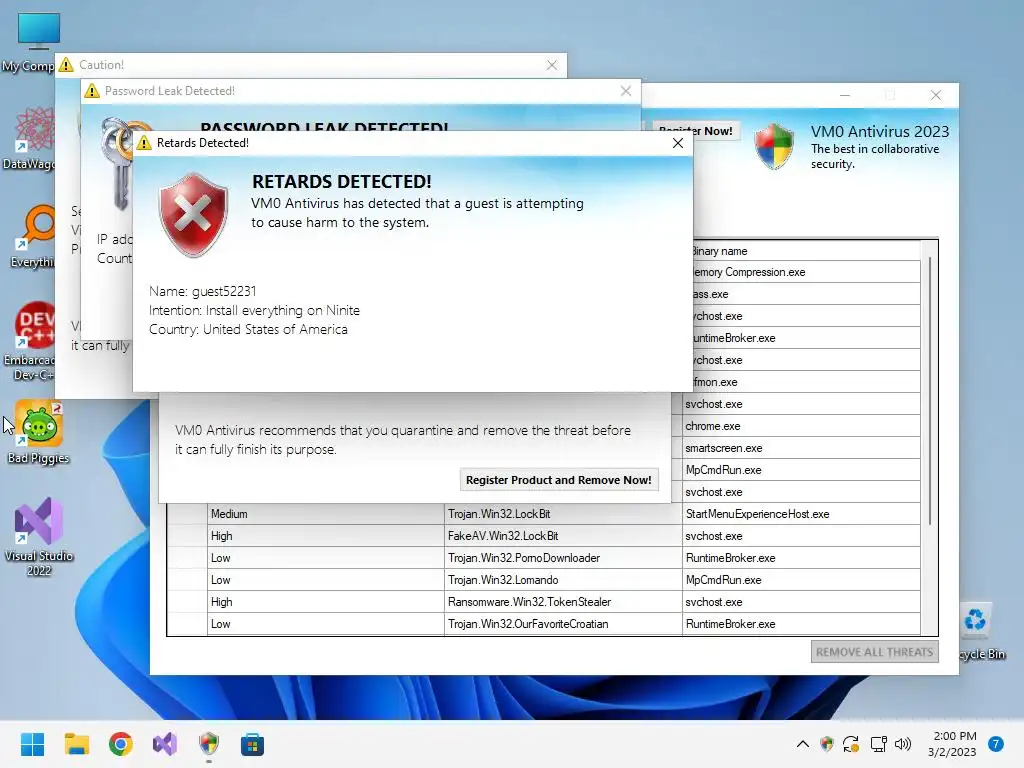Show hidden system tray icons
This screenshot has height=768, width=1024.
tap(803, 744)
